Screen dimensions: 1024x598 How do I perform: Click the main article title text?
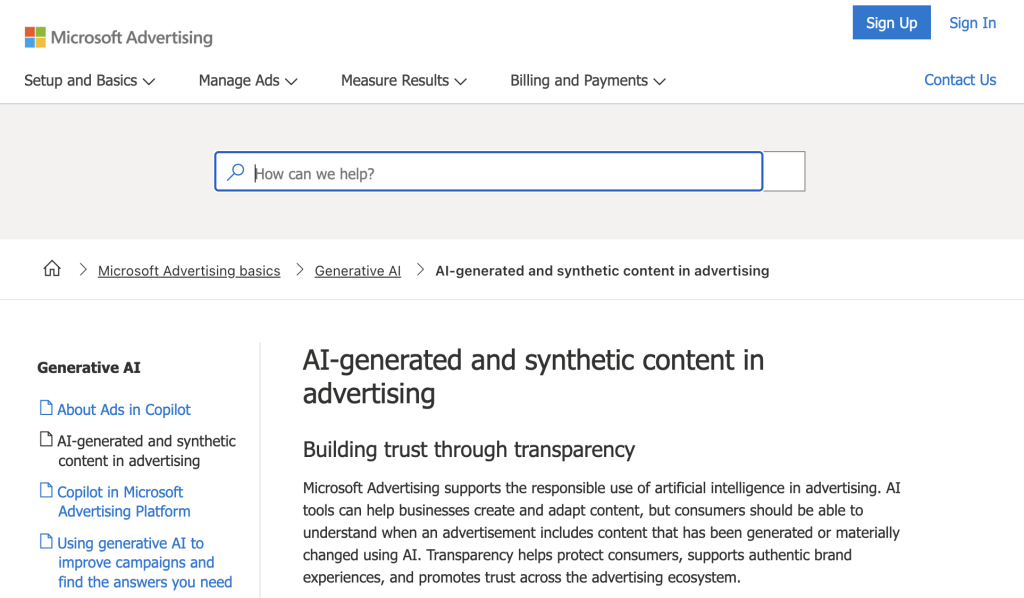pyautogui.click(x=533, y=377)
